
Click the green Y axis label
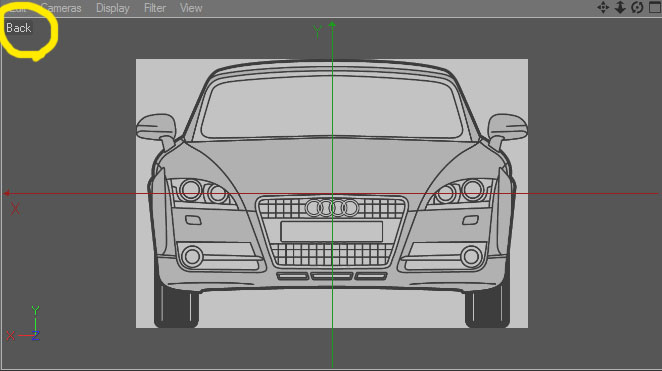click(317, 31)
